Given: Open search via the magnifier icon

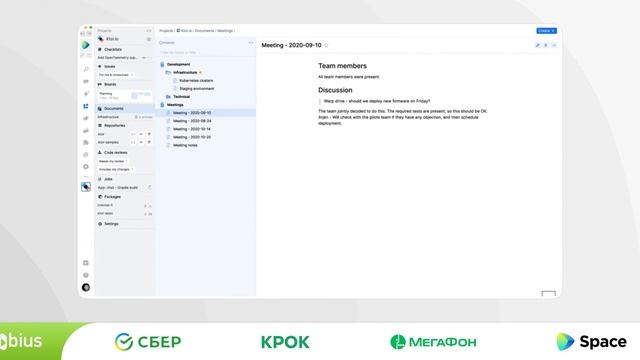Looking at the screenshot, I should click(x=86, y=69).
